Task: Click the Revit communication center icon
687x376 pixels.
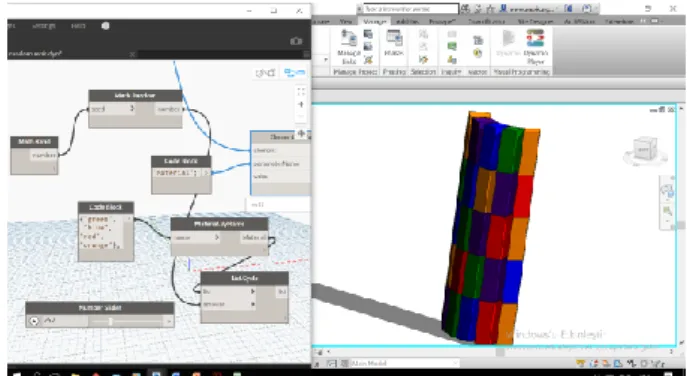Action: point(478,9)
